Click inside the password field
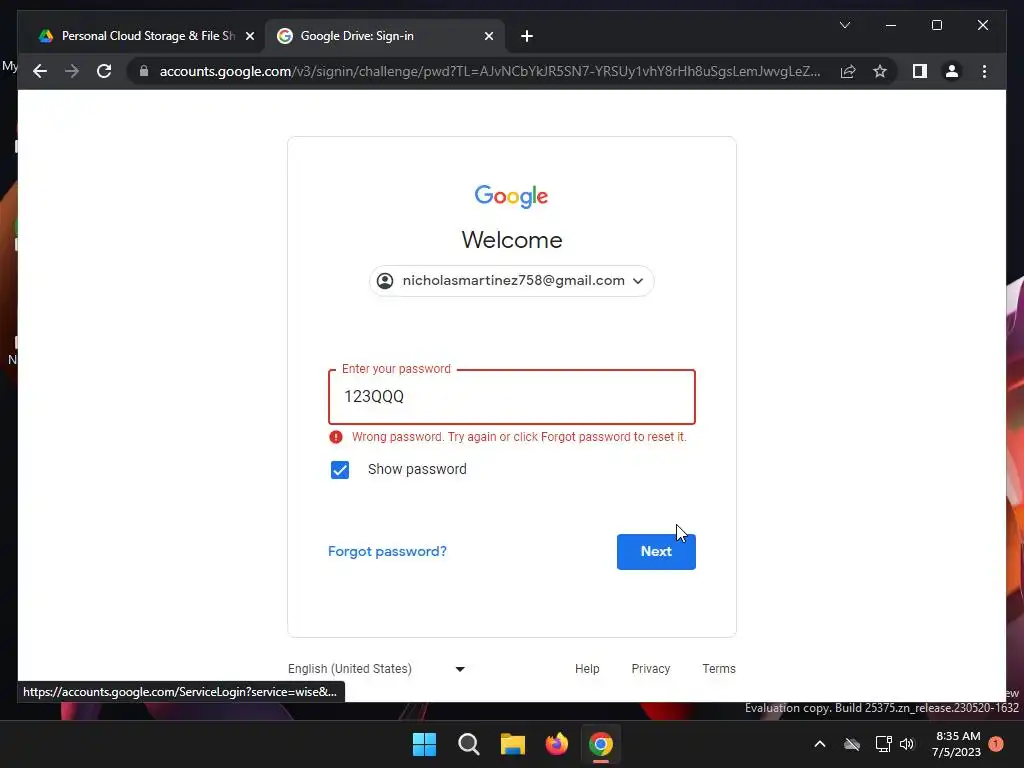Viewport: 1024px width, 768px height. click(x=511, y=397)
